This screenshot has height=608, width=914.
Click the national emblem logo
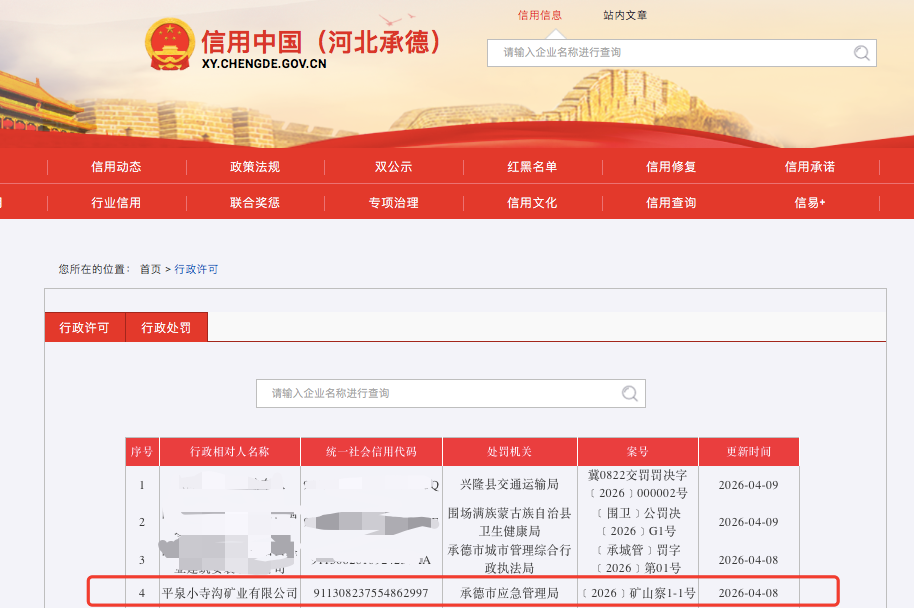pos(170,46)
